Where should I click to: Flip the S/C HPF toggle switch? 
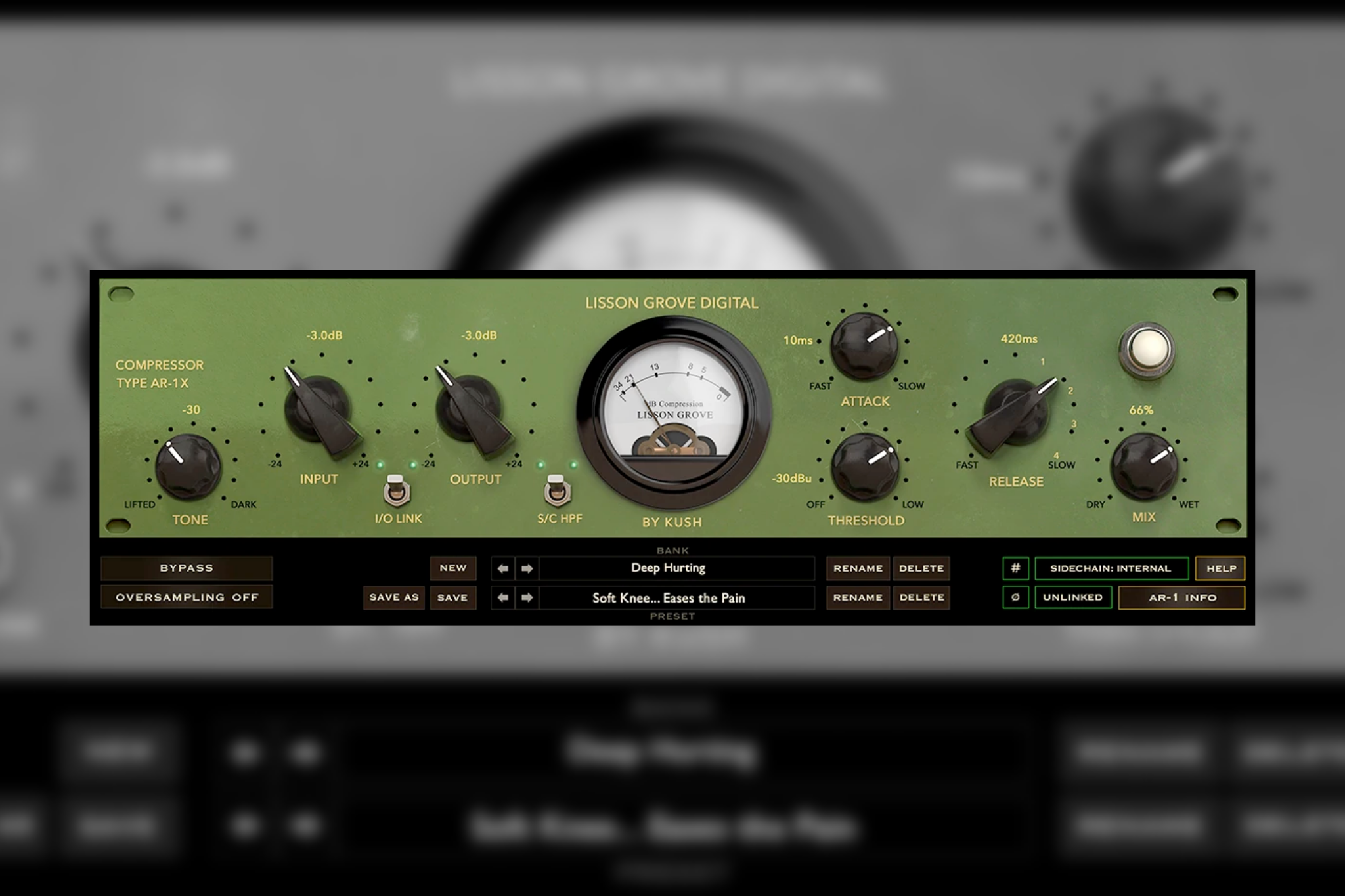coord(557,491)
